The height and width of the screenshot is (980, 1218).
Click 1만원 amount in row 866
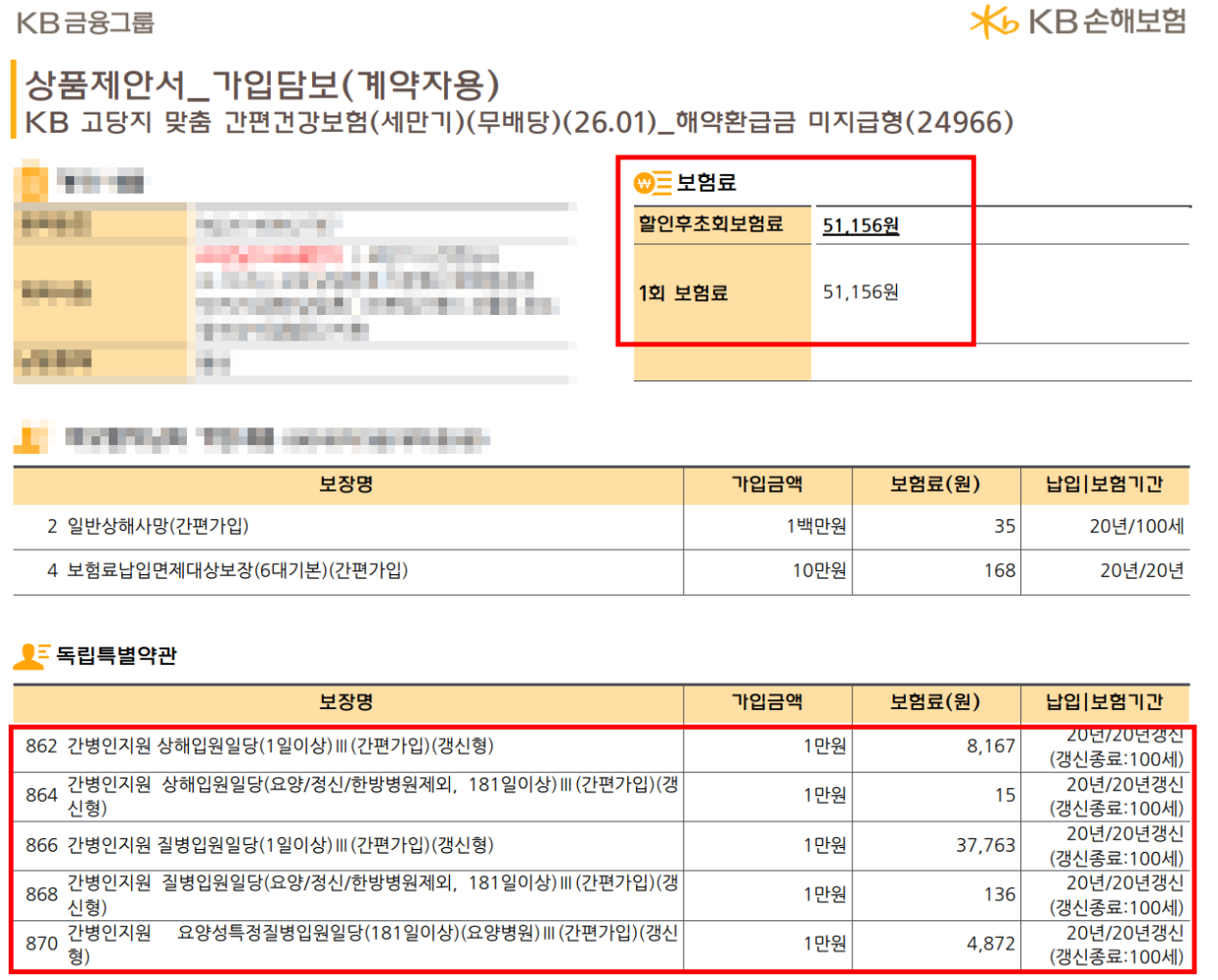pyautogui.click(x=824, y=845)
